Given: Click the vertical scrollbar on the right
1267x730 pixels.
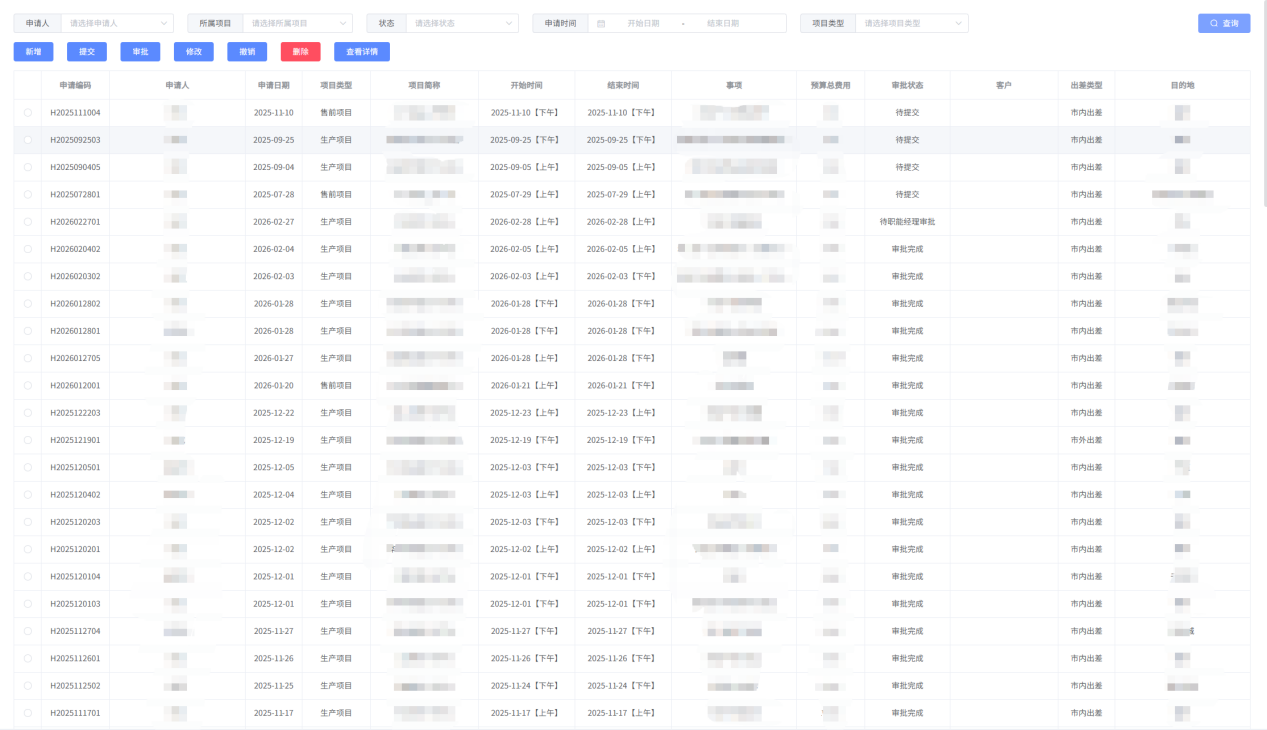Looking at the screenshot, I should click(1262, 150).
